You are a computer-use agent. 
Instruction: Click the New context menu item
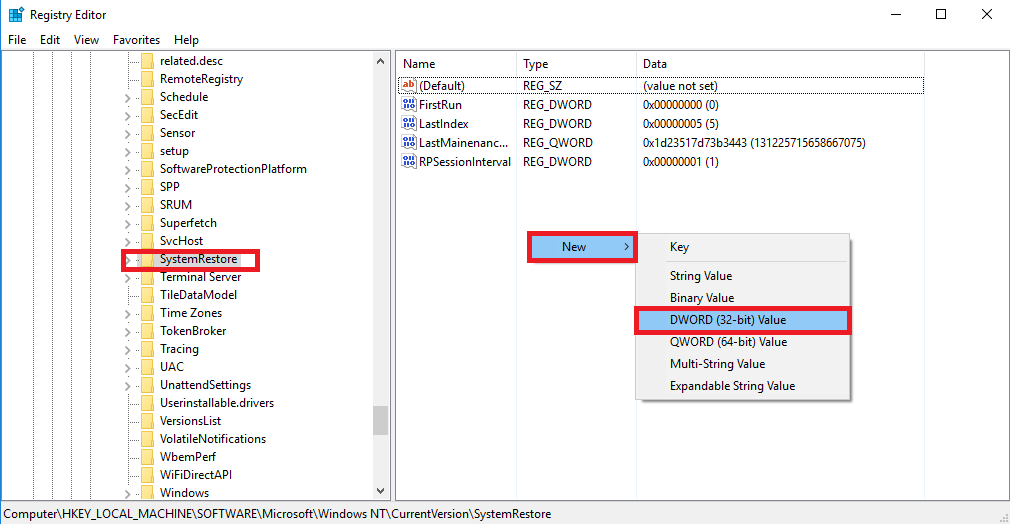[x=582, y=247]
